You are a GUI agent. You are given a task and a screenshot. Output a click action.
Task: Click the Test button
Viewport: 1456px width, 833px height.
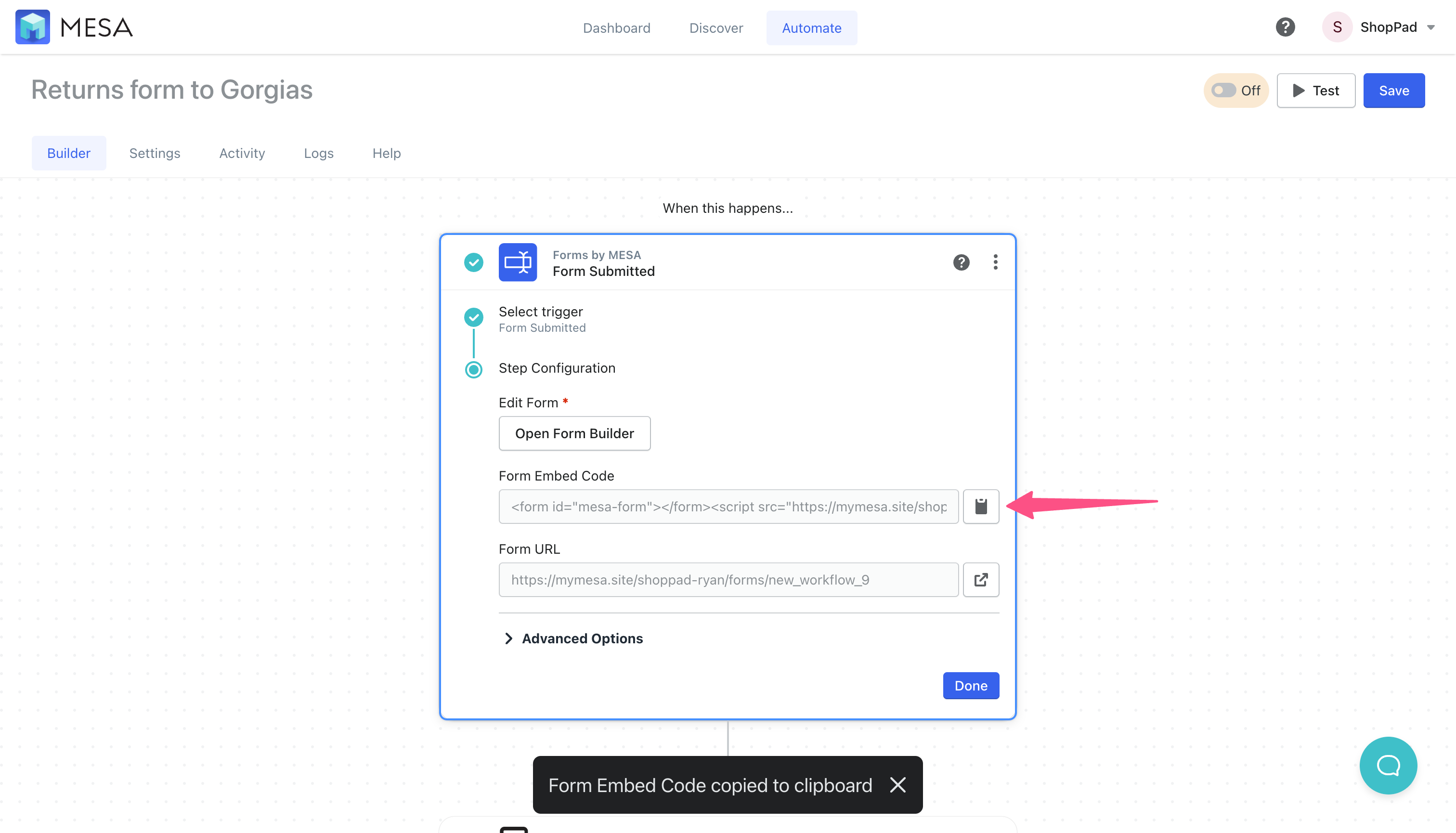1316,91
